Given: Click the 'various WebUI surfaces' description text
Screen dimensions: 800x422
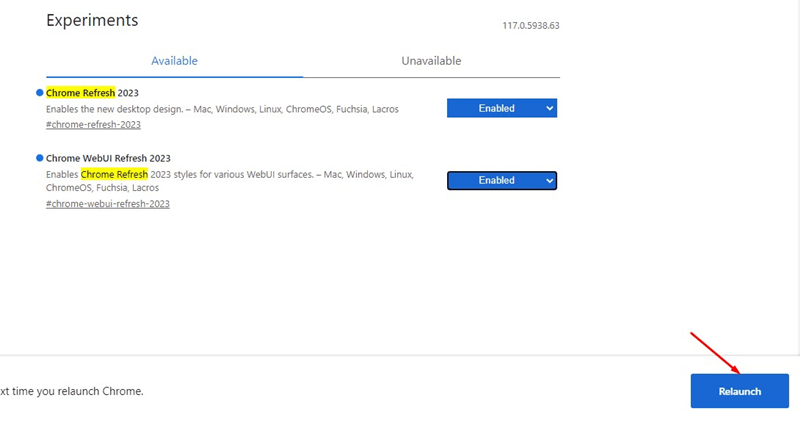Looking at the screenshot, I should (230, 181).
